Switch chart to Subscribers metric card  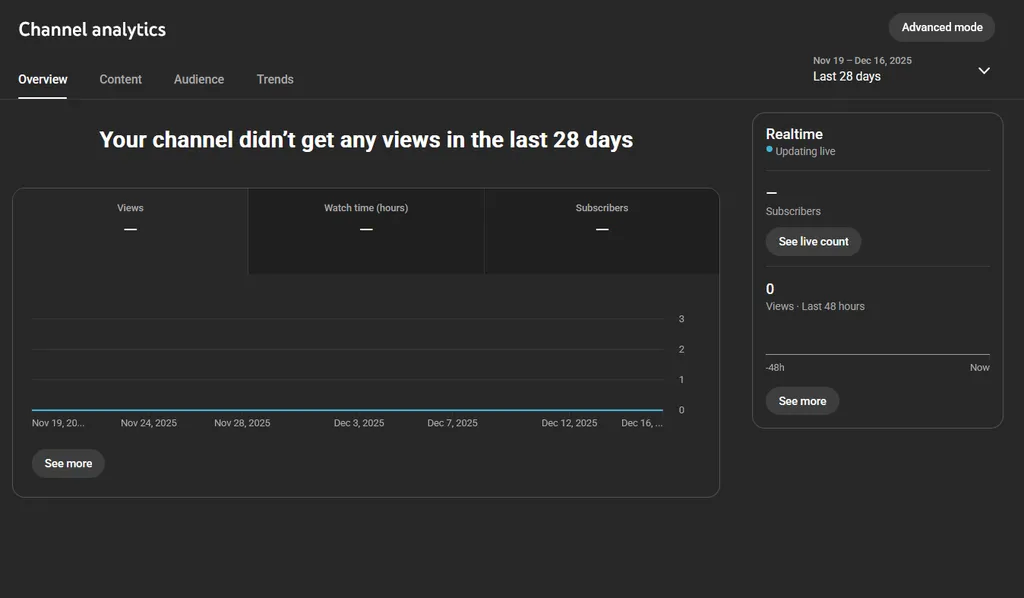pyautogui.click(x=602, y=230)
